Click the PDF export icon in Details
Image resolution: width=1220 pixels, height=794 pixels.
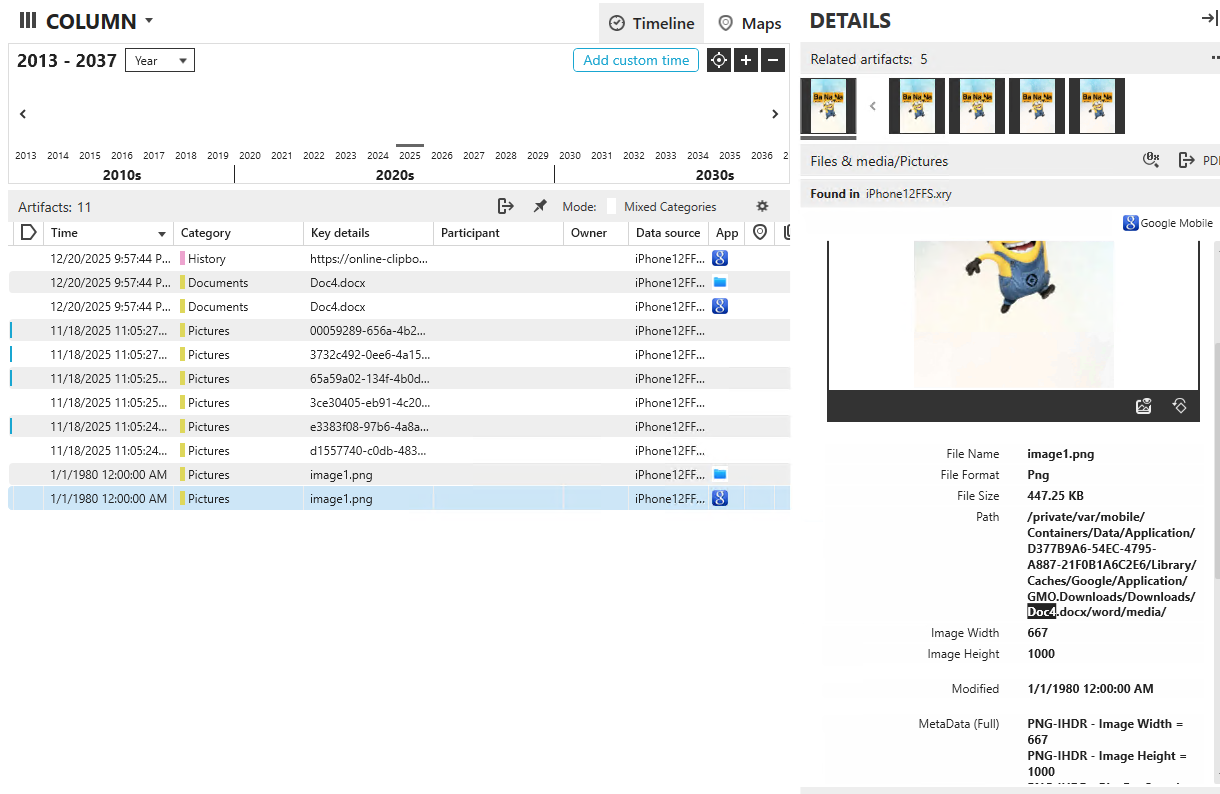coord(1187,160)
